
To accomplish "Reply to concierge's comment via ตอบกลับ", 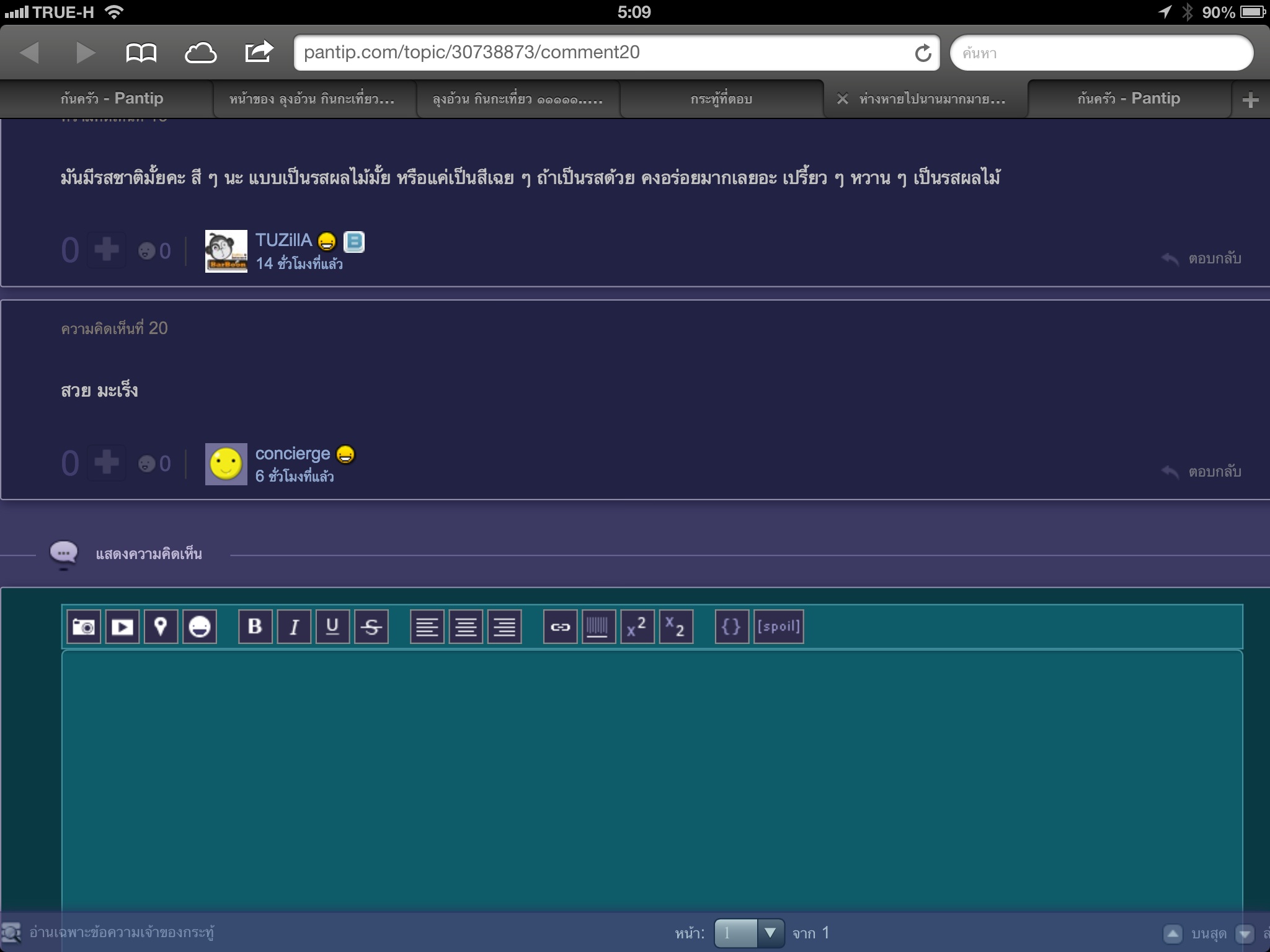I will [1202, 472].
